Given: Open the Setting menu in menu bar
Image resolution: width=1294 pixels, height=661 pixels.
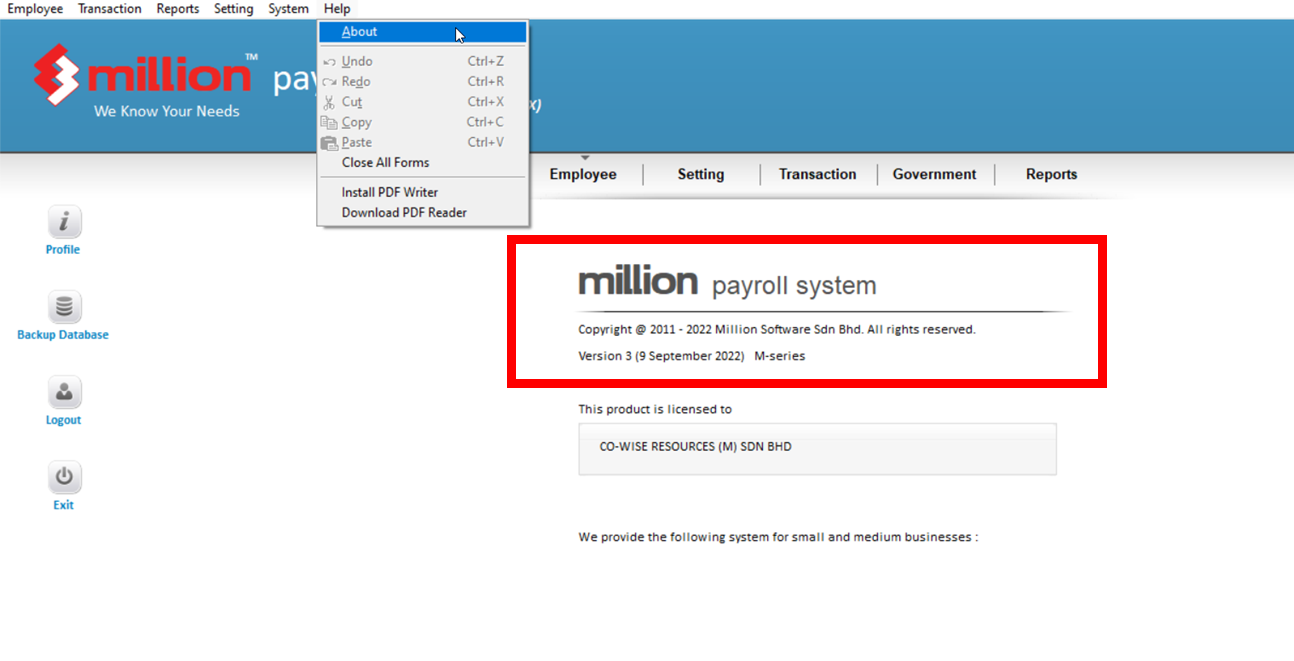Looking at the screenshot, I should 234,9.
